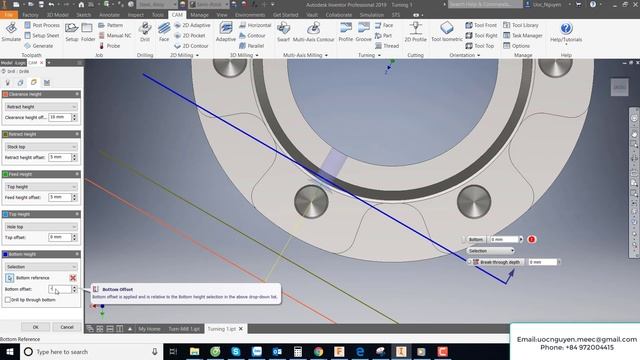Open the Sketch ribbon tab
The image size is (640, 360).
(x=84, y=15)
